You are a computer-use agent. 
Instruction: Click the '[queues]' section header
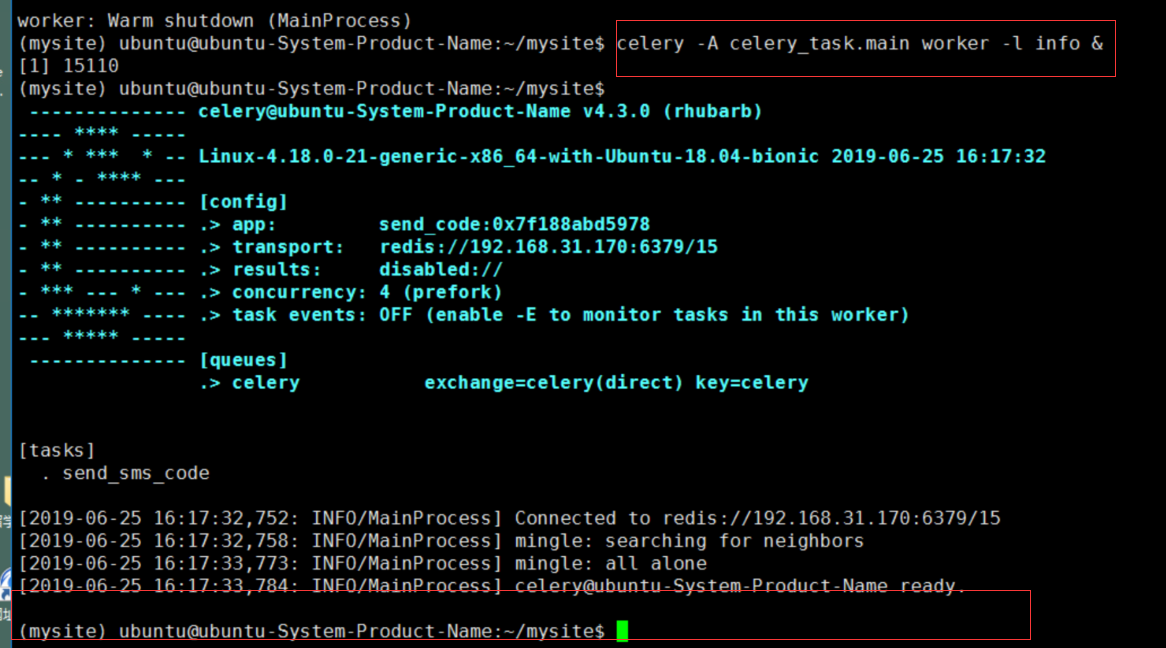click(243, 360)
